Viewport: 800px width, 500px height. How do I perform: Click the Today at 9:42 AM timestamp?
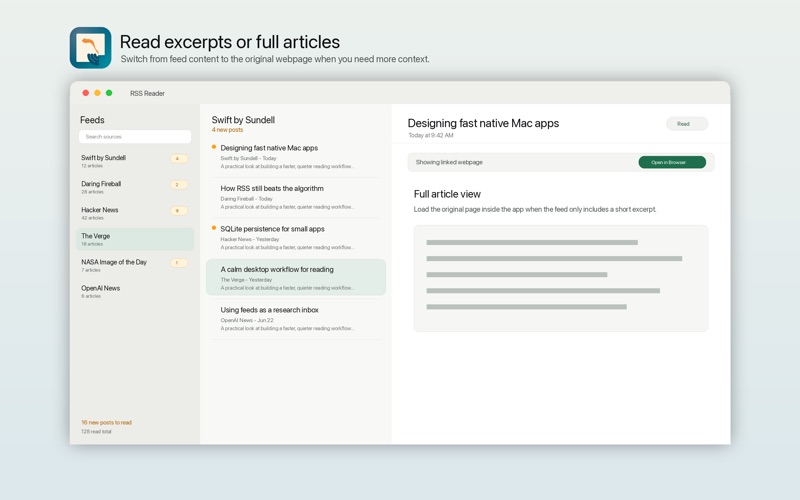[431, 135]
